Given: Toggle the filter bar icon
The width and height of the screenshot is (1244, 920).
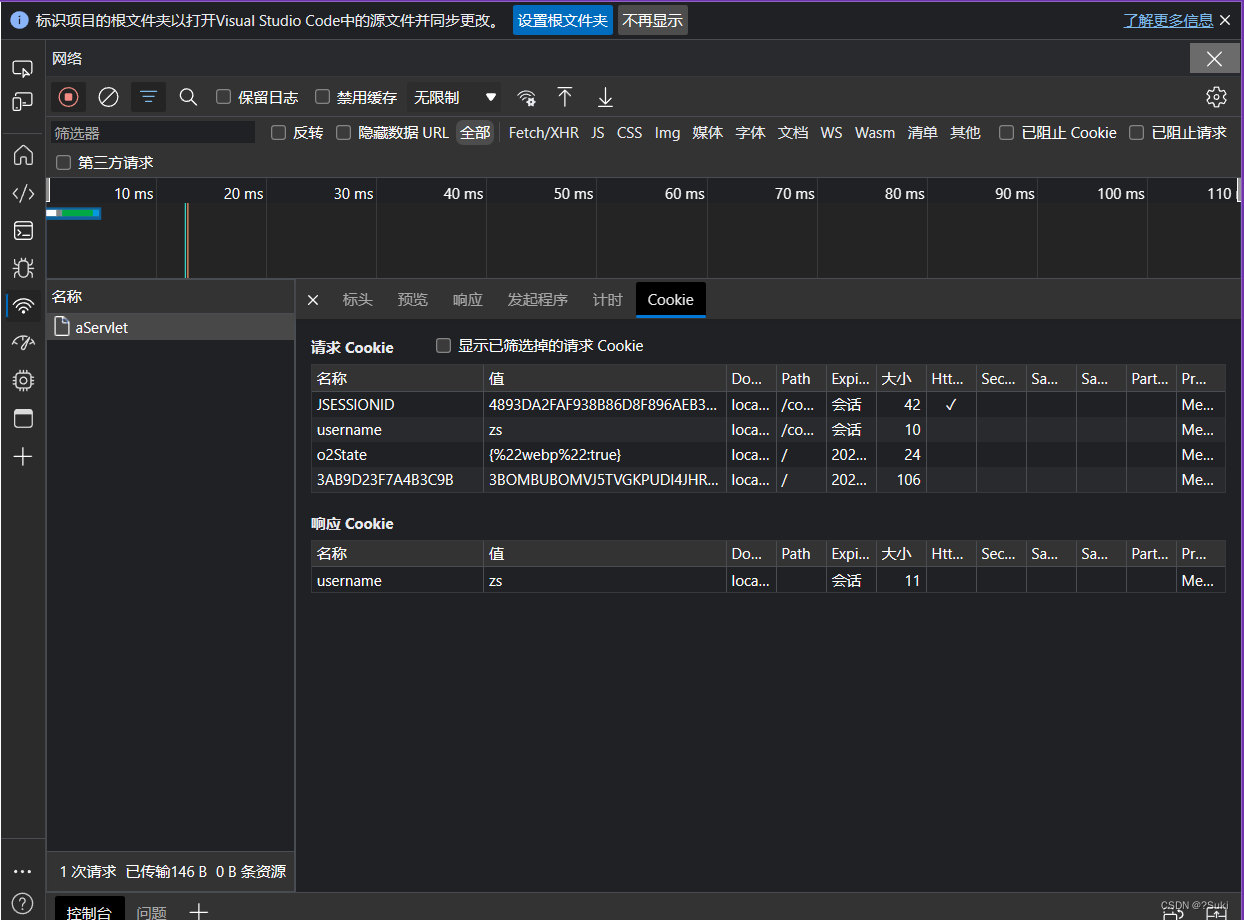Looking at the screenshot, I should pos(148,97).
